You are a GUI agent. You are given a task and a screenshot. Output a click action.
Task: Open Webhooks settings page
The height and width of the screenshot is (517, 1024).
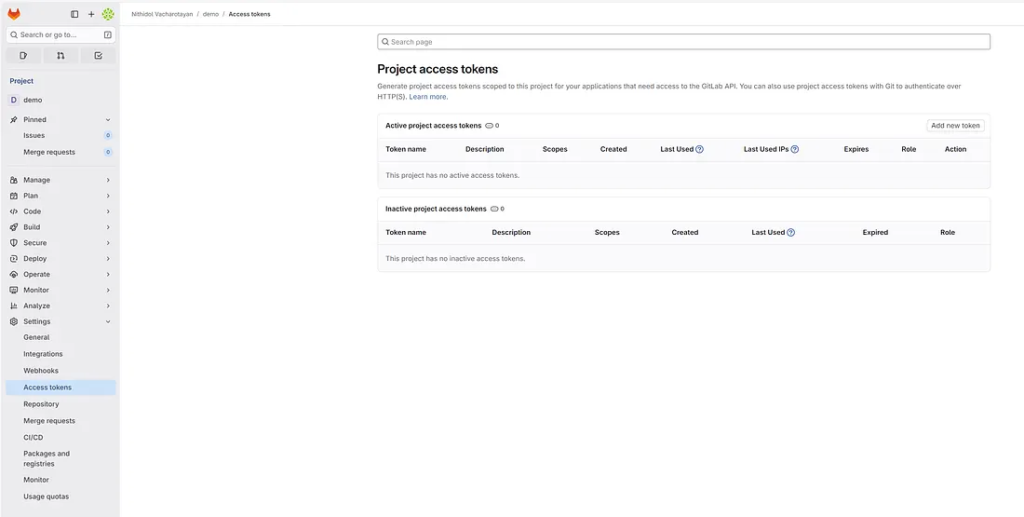tap(41, 371)
